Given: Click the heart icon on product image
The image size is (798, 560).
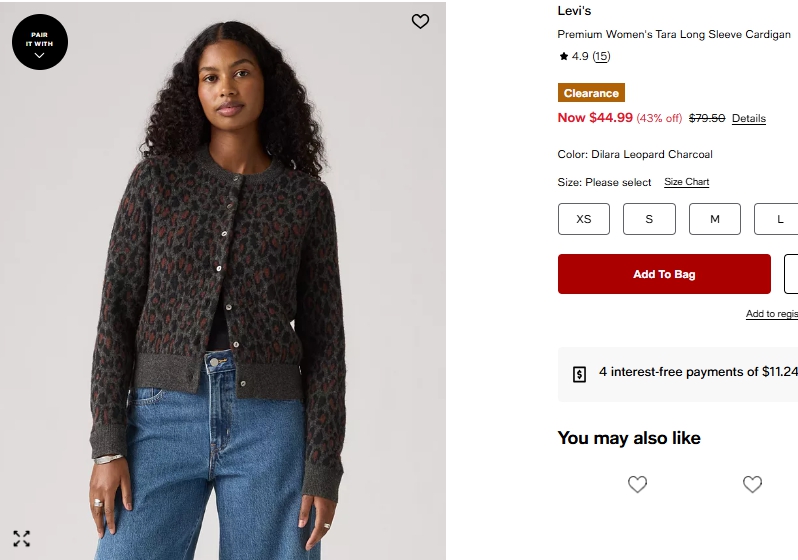Looking at the screenshot, I should [420, 21].
